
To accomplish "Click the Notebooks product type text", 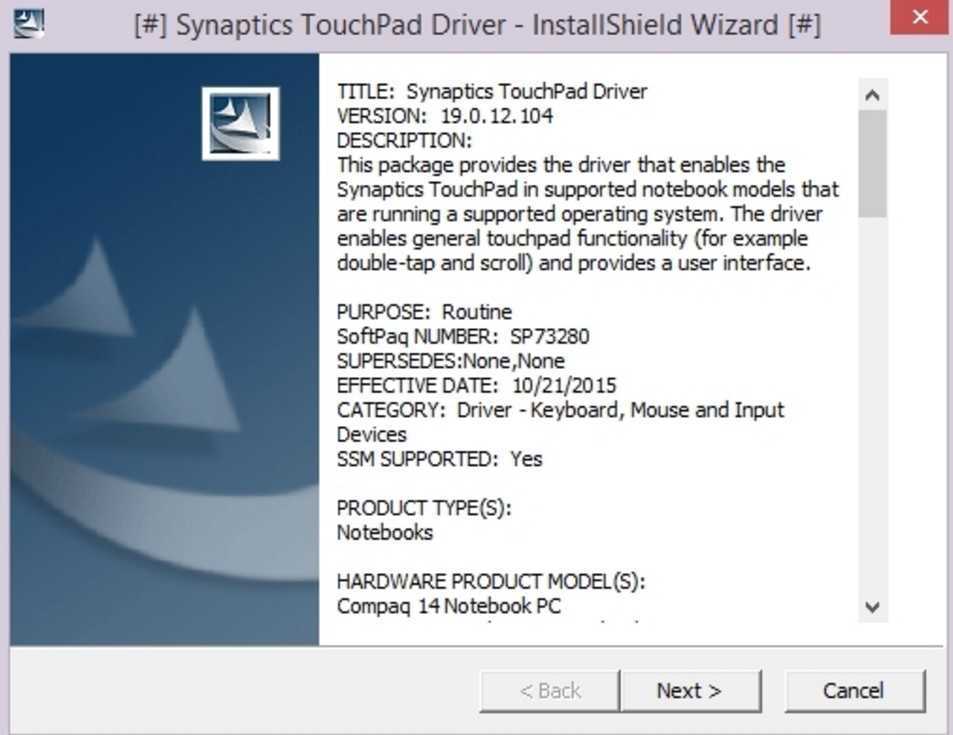I will (x=385, y=533).
